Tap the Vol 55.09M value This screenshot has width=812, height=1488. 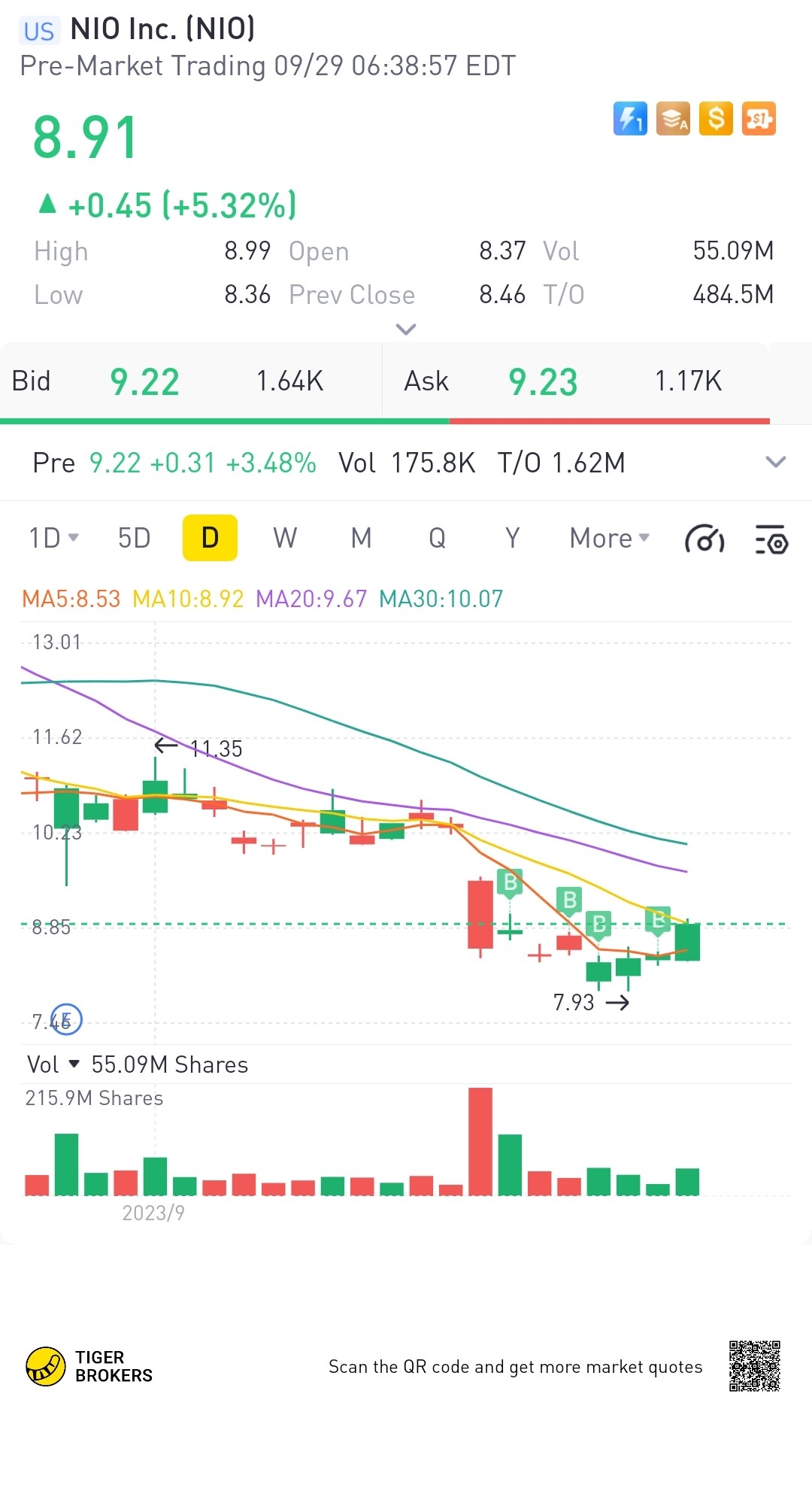(733, 251)
